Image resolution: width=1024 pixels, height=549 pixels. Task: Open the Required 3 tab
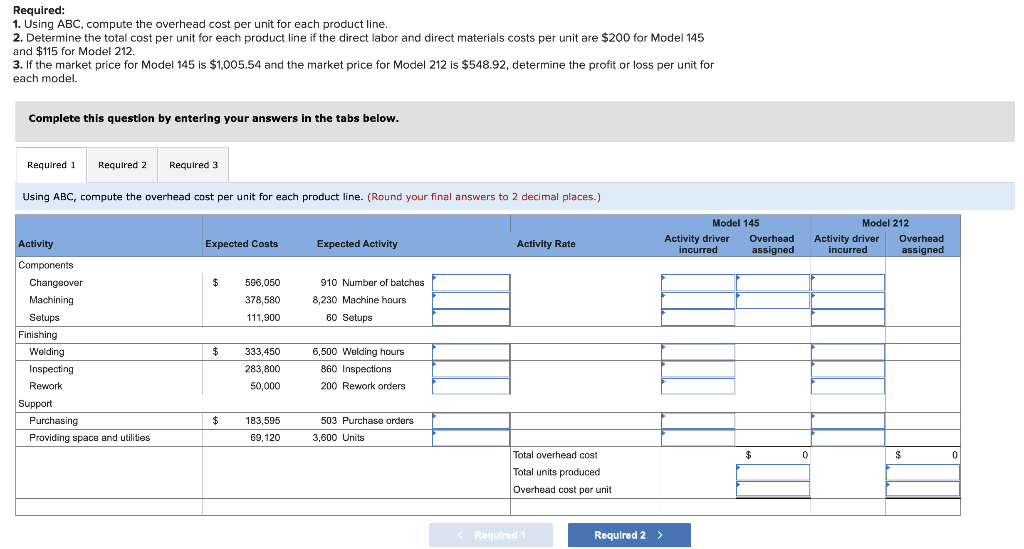(193, 165)
